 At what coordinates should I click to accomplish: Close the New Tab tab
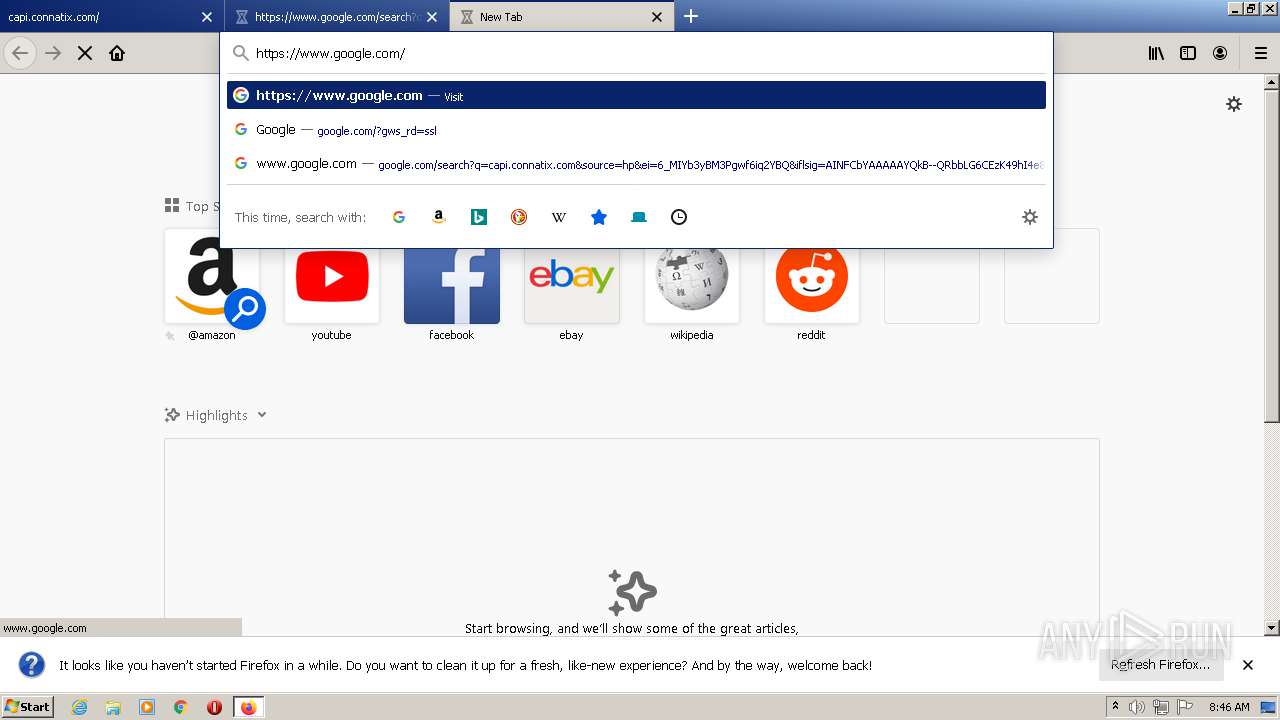coord(657,17)
